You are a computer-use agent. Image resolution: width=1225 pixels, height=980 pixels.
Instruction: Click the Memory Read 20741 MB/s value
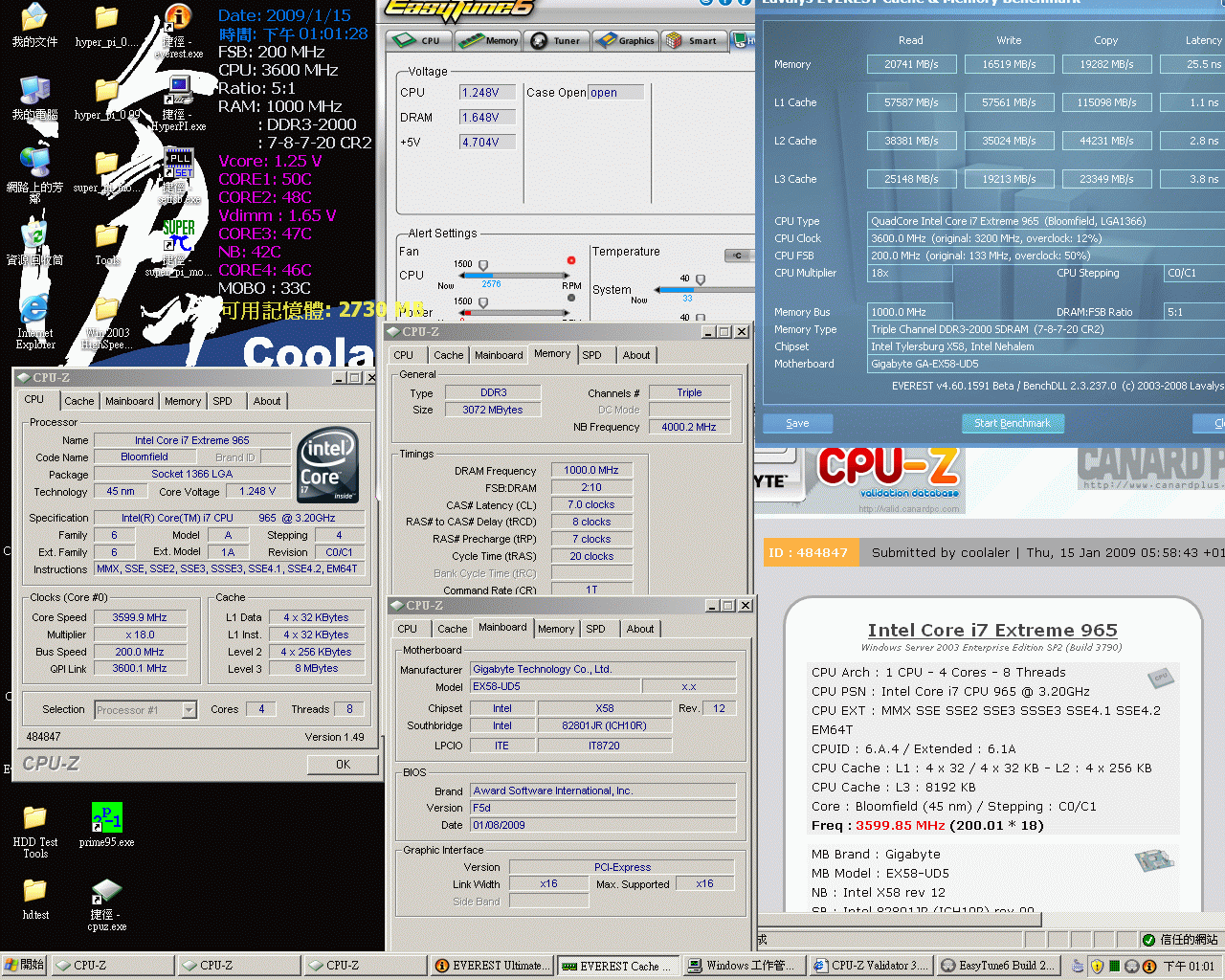tap(911, 64)
